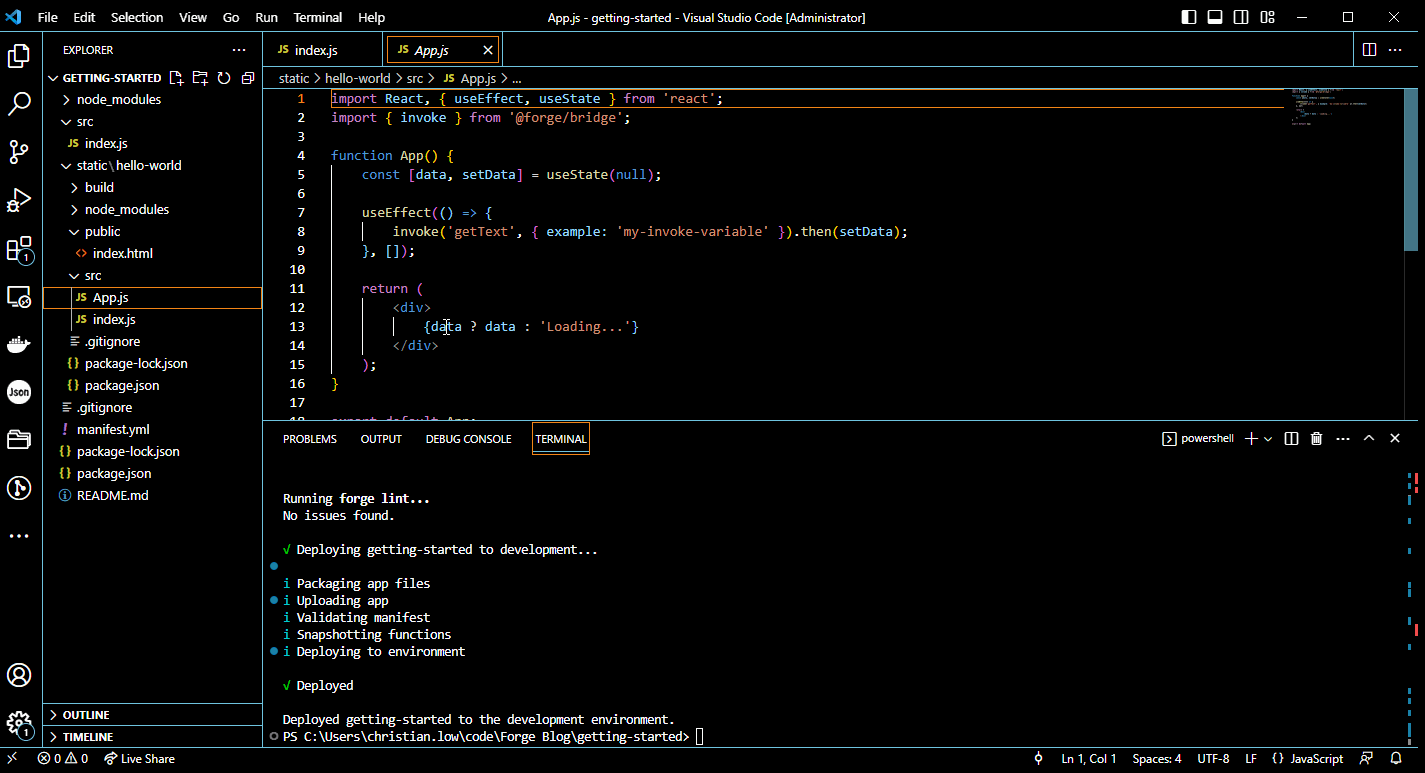Viewport: 1425px width, 773px height.
Task: Open the Search view
Action: [x=19, y=104]
